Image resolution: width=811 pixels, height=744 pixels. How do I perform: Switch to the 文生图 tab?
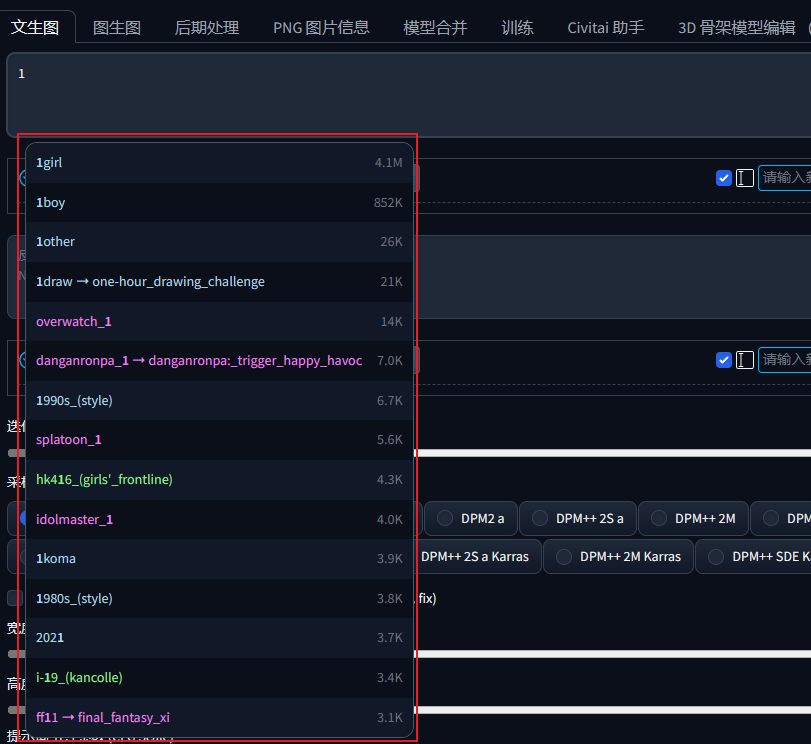tap(35, 27)
